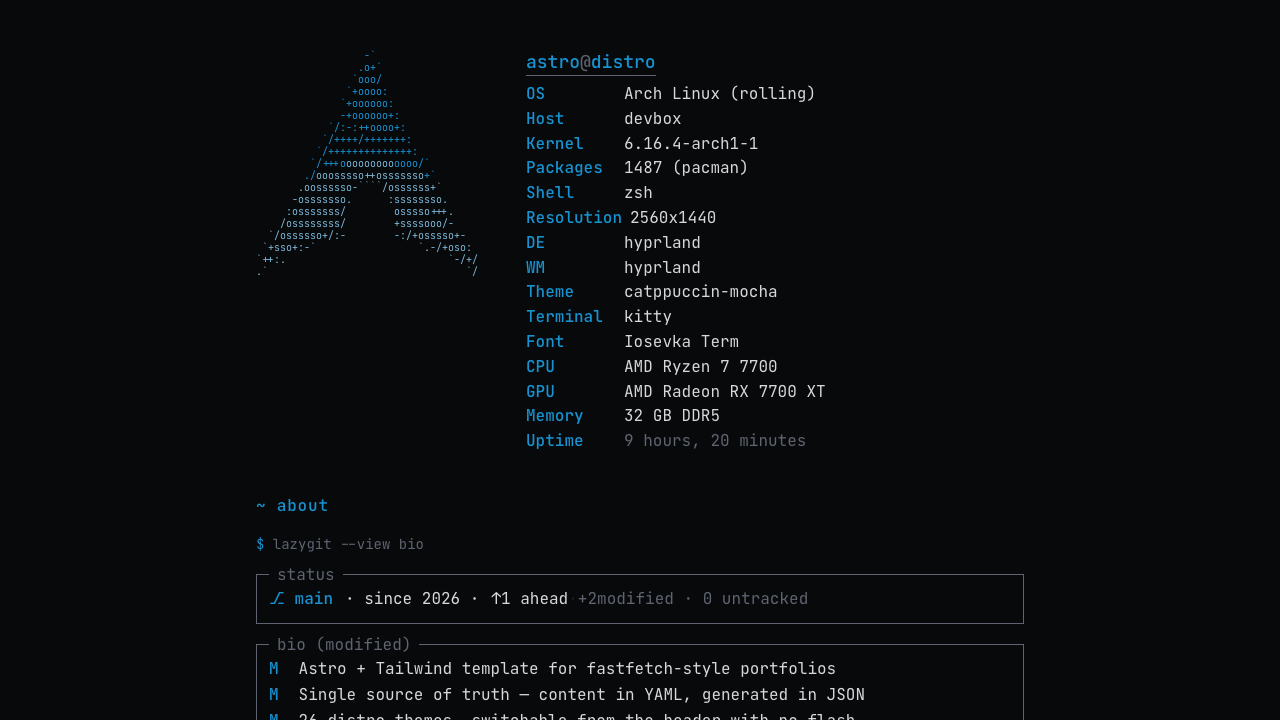1280x720 pixels.
Task: Click the 'Host' label
Action: [545, 119]
